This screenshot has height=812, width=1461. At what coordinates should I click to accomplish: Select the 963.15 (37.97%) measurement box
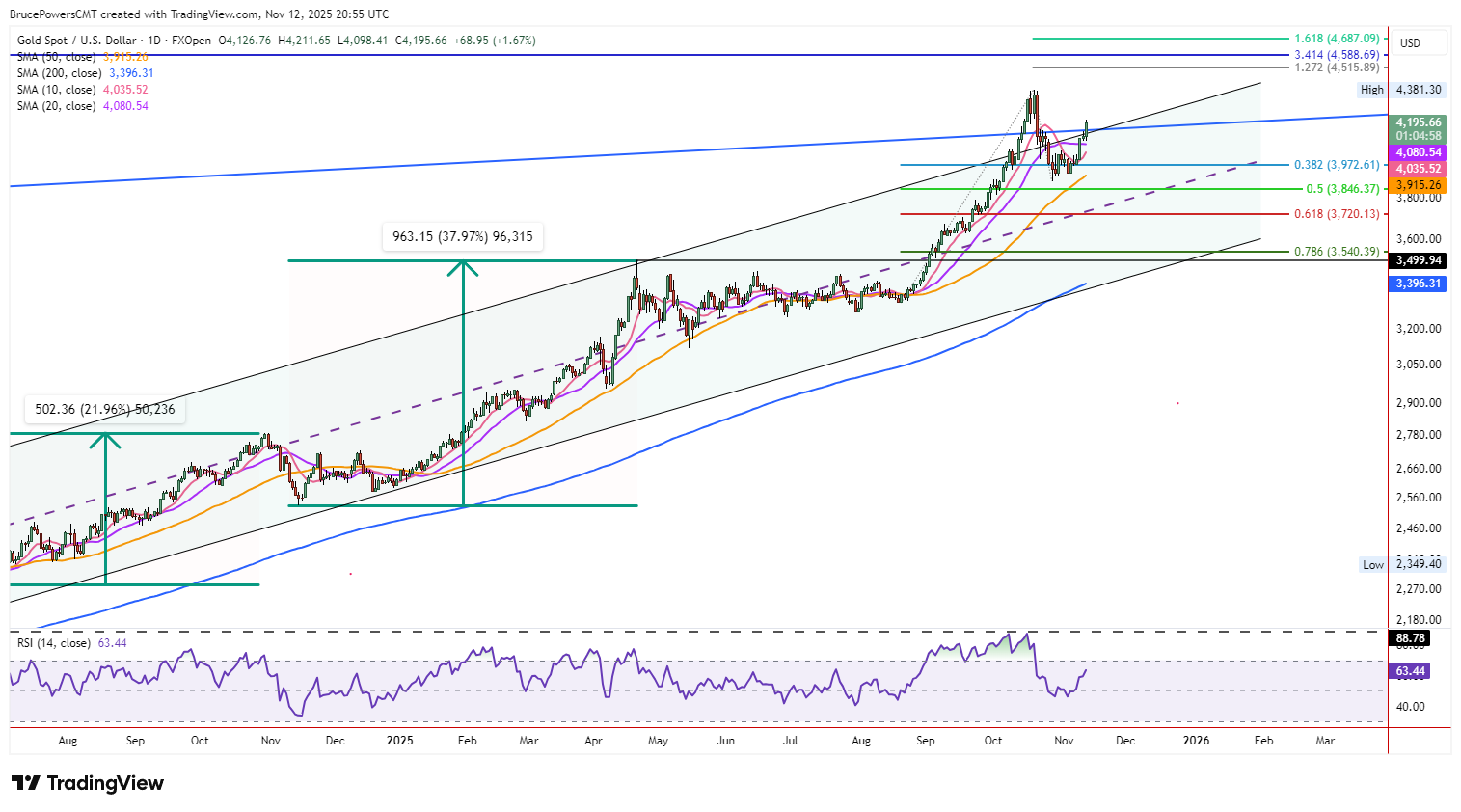tap(463, 236)
